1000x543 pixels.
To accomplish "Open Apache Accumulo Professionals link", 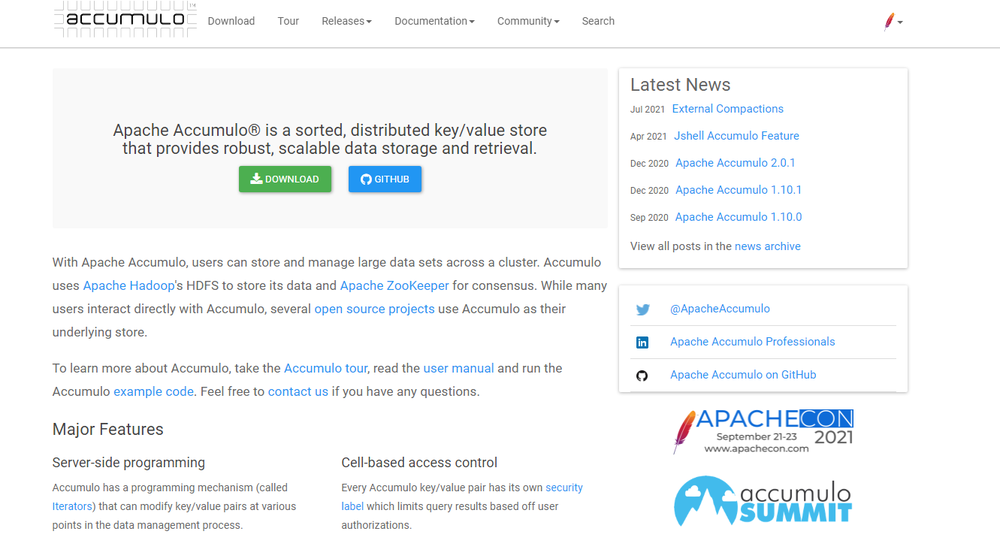I will 752,342.
